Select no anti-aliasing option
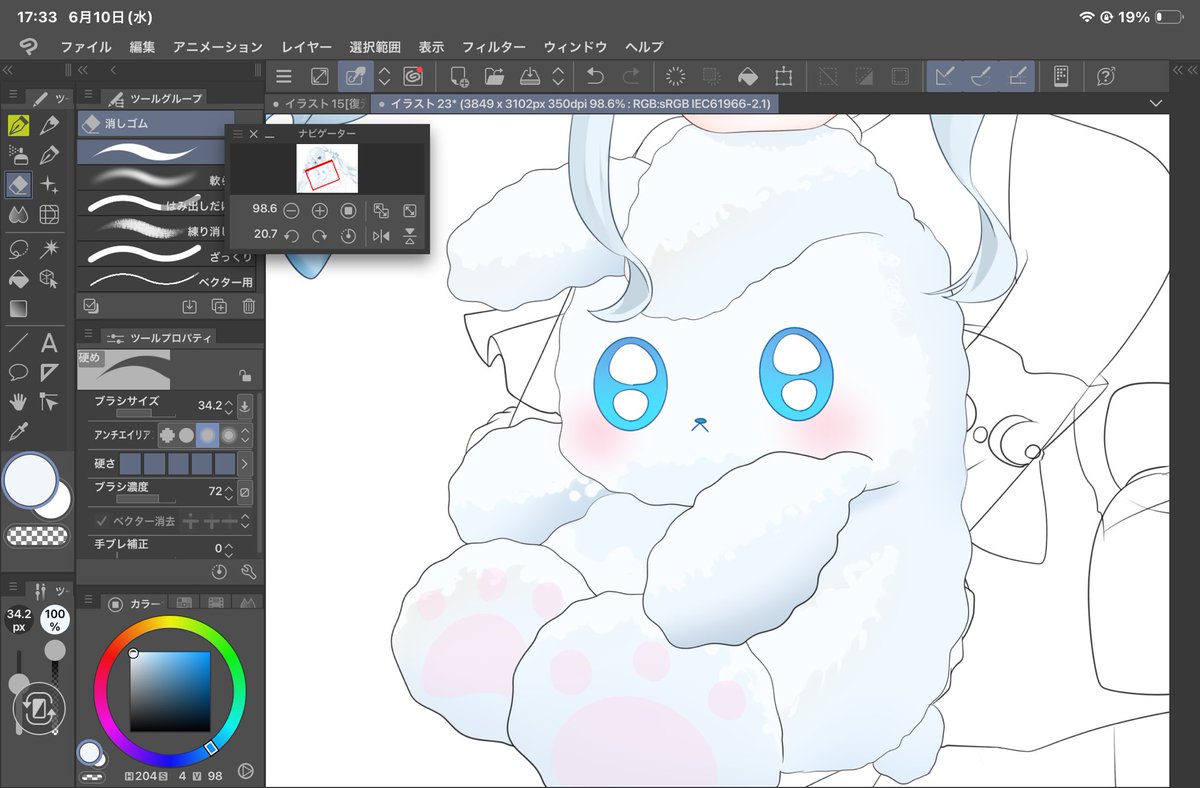 pos(166,435)
